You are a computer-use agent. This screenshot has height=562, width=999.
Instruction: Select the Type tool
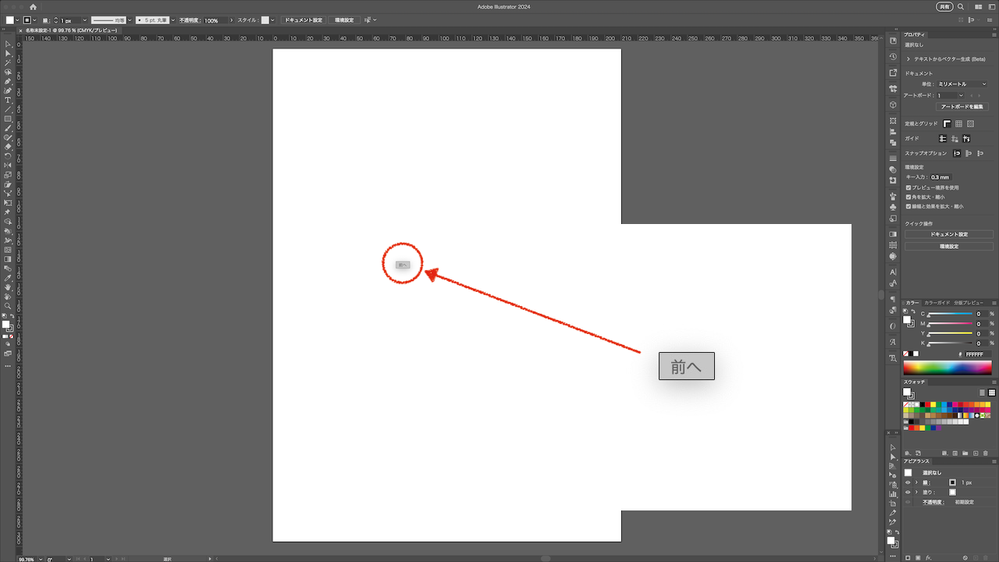pos(8,100)
